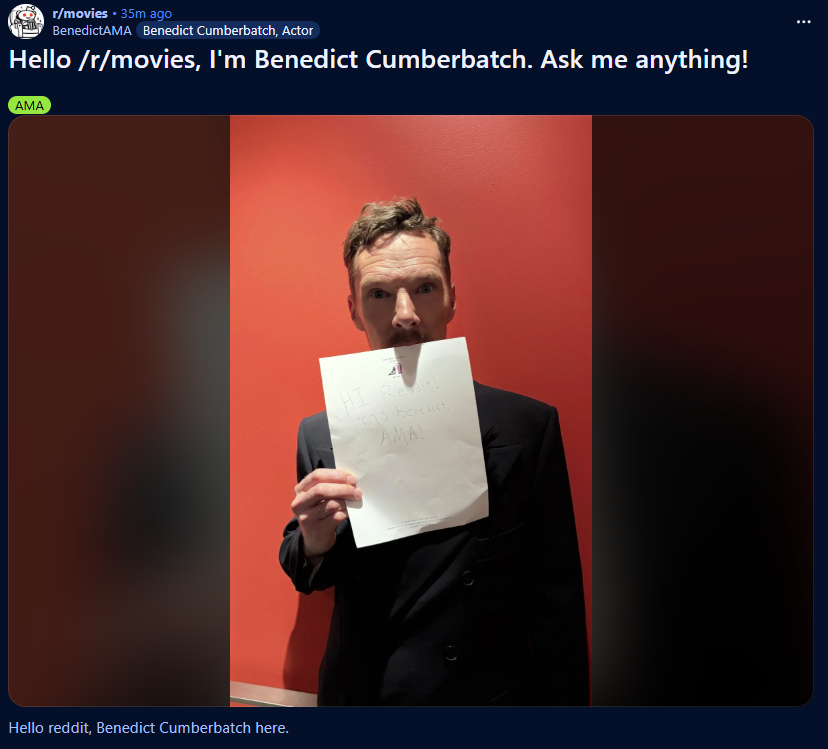This screenshot has width=828, height=749.
Task: Click the "35m ago" post timestamp
Action: point(146,13)
